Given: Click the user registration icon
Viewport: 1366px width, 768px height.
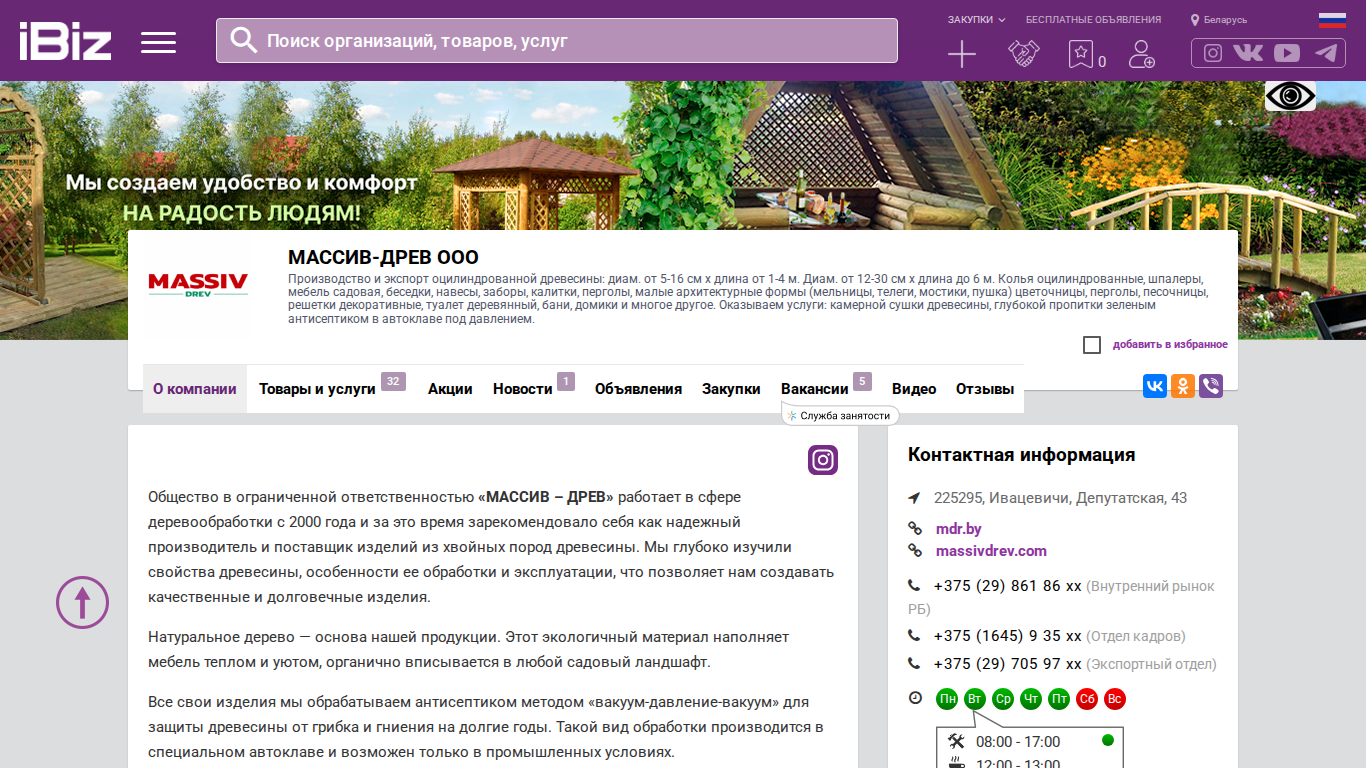Looking at the screenshot, I should coord(1141,54).
